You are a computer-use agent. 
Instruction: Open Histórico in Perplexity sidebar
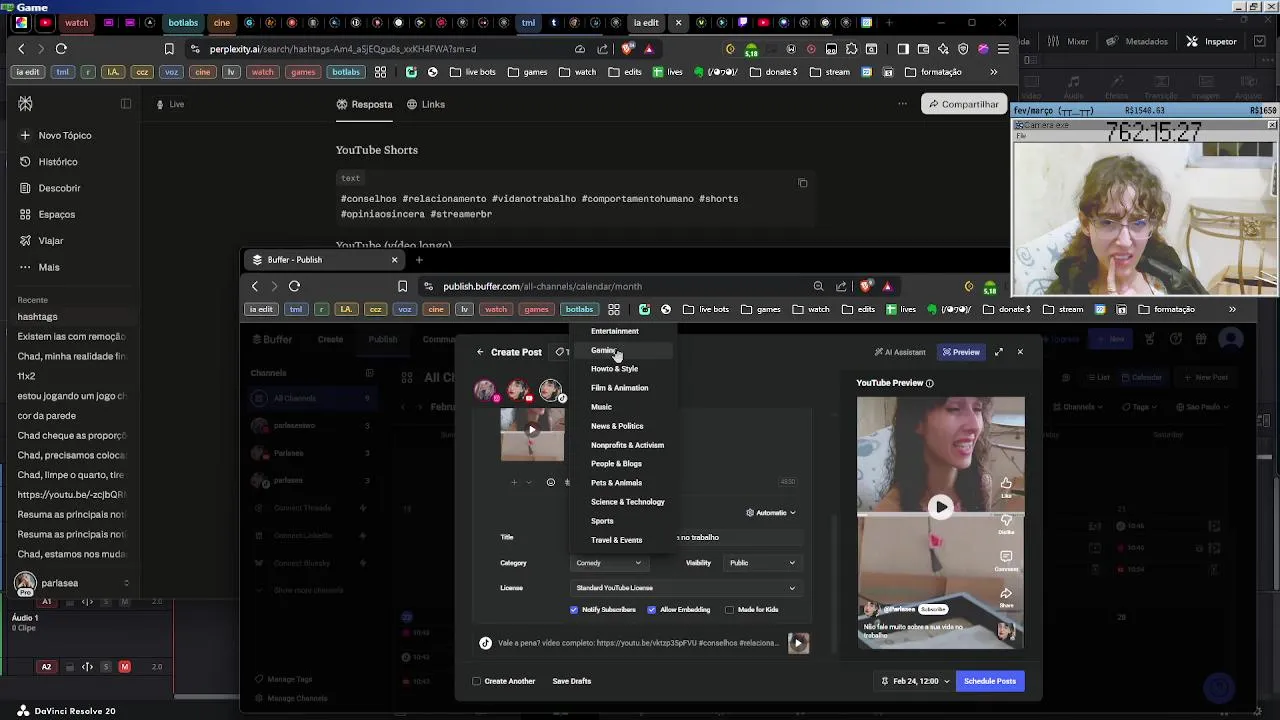pyautogui.click(x=49, y=162)
